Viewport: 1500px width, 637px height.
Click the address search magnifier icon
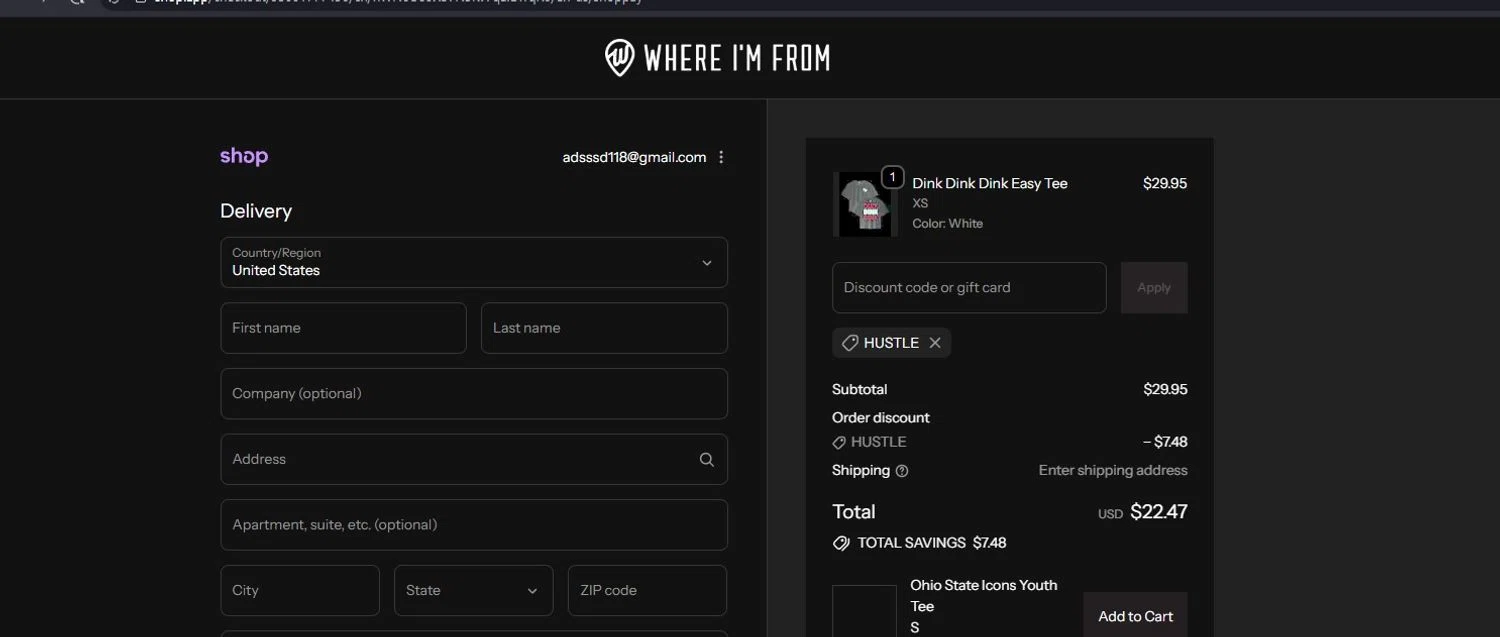point(707,460)
